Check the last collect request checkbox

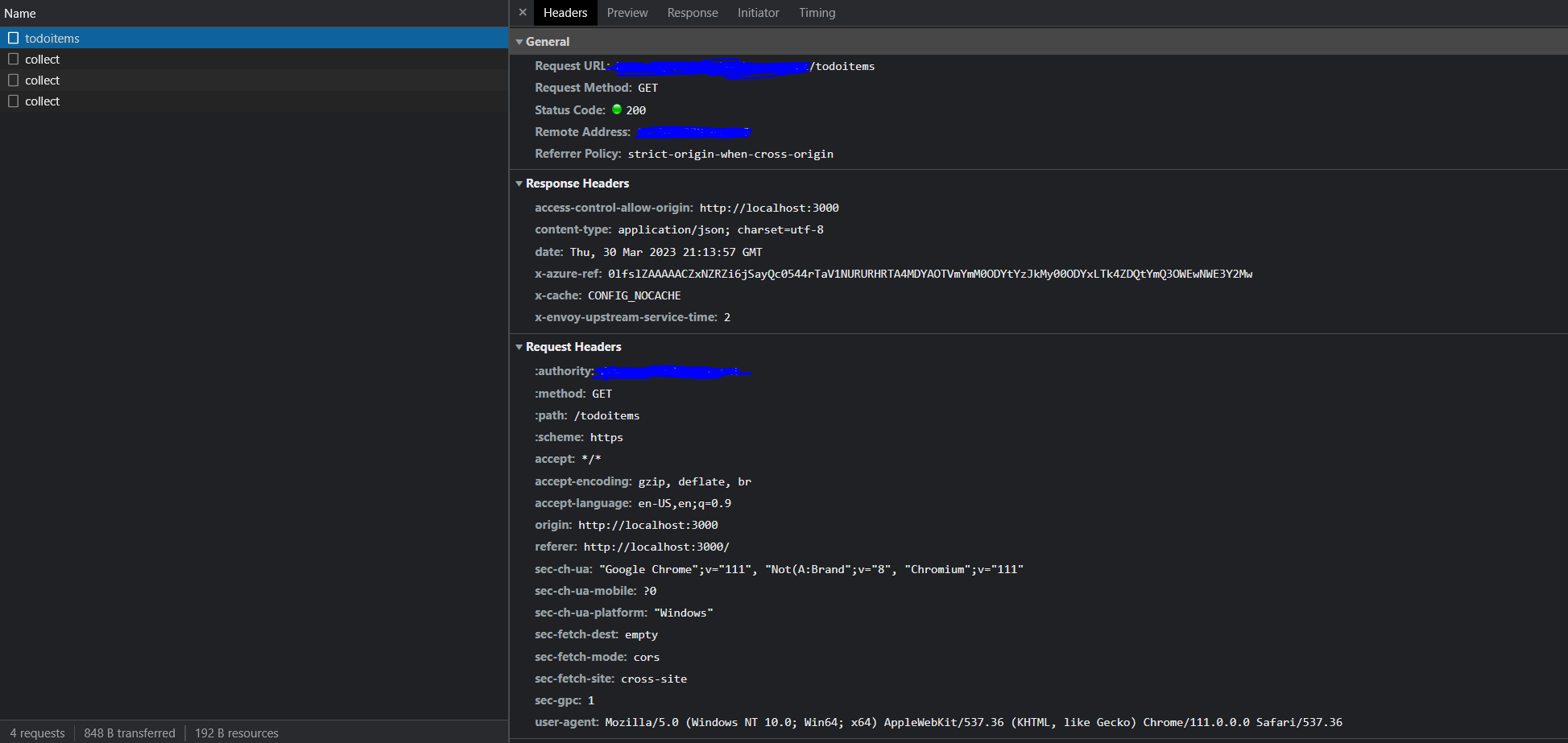tap(13, 101)
